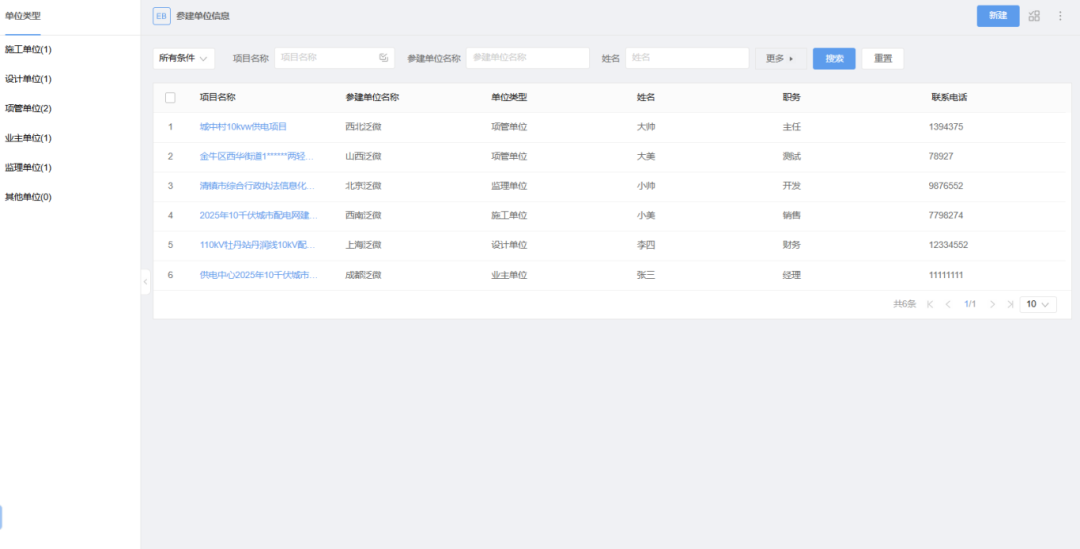The height and width of the screenshot is (549, 1080).
Task: Open the page size dropdown showing 10
Action: [x=1038, y=304]
